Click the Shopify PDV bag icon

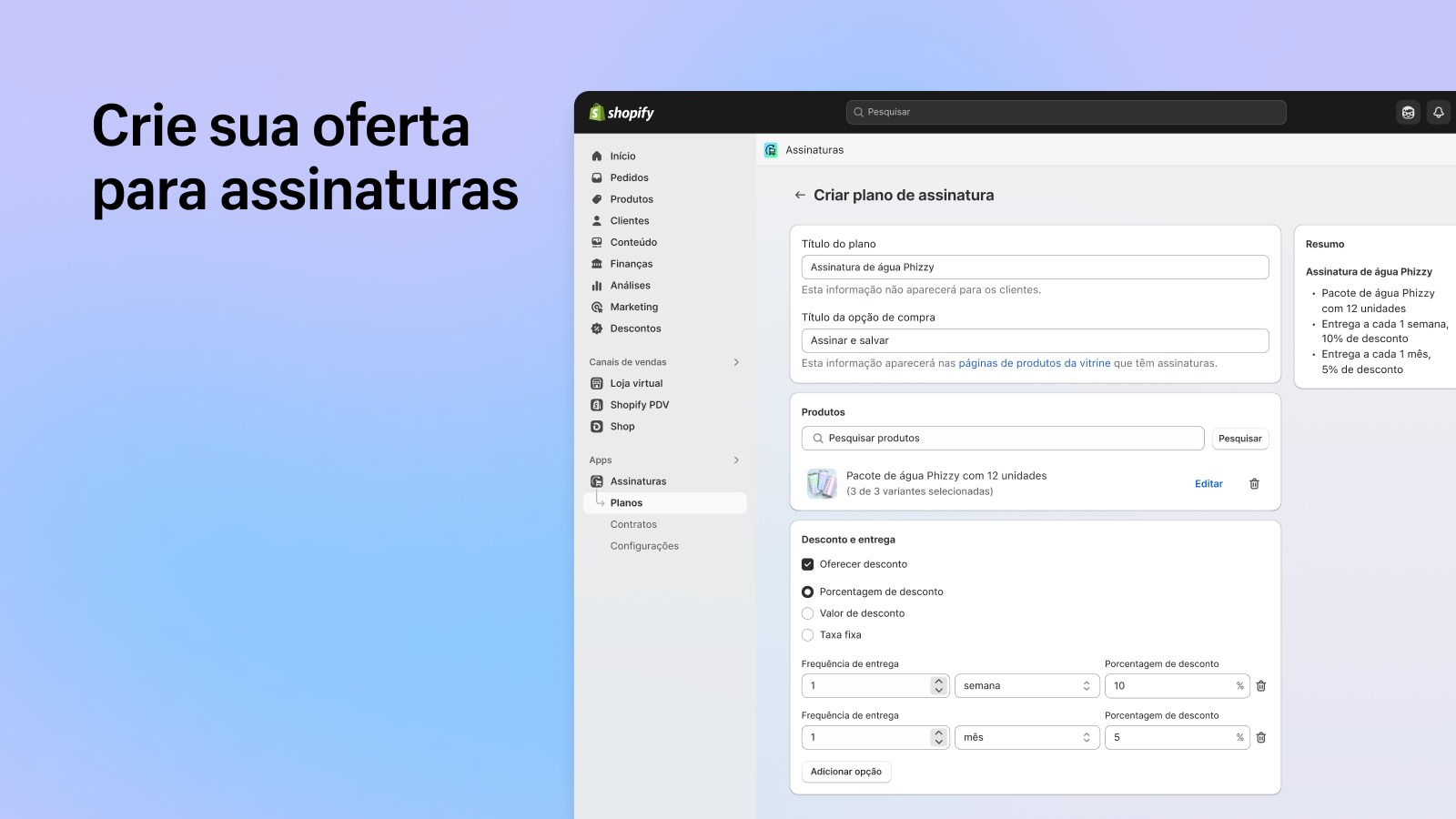(x=597, y=405)
